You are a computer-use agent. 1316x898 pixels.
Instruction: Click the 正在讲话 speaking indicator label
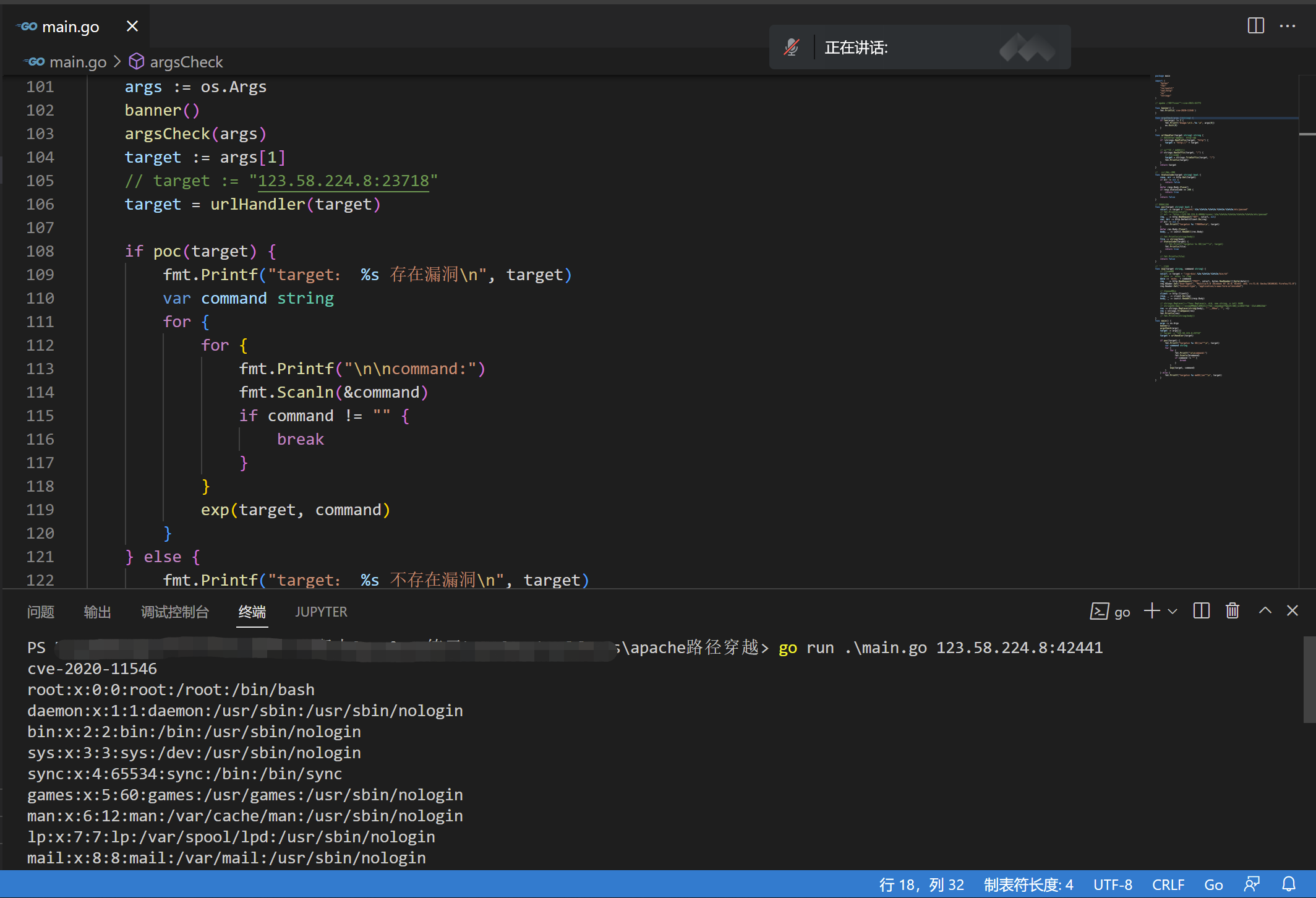pyautogui.click(x=857, y=48)
